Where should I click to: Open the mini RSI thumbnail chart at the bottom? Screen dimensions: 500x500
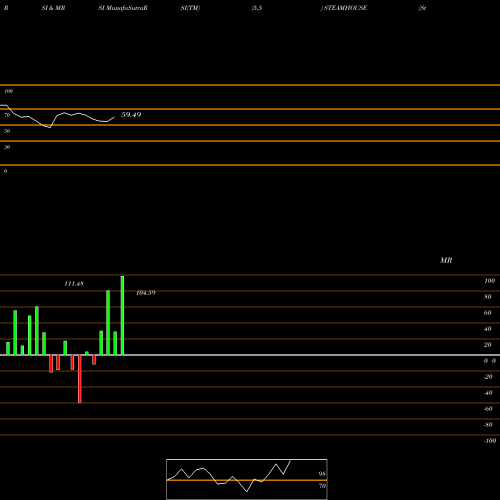point(247,479)
